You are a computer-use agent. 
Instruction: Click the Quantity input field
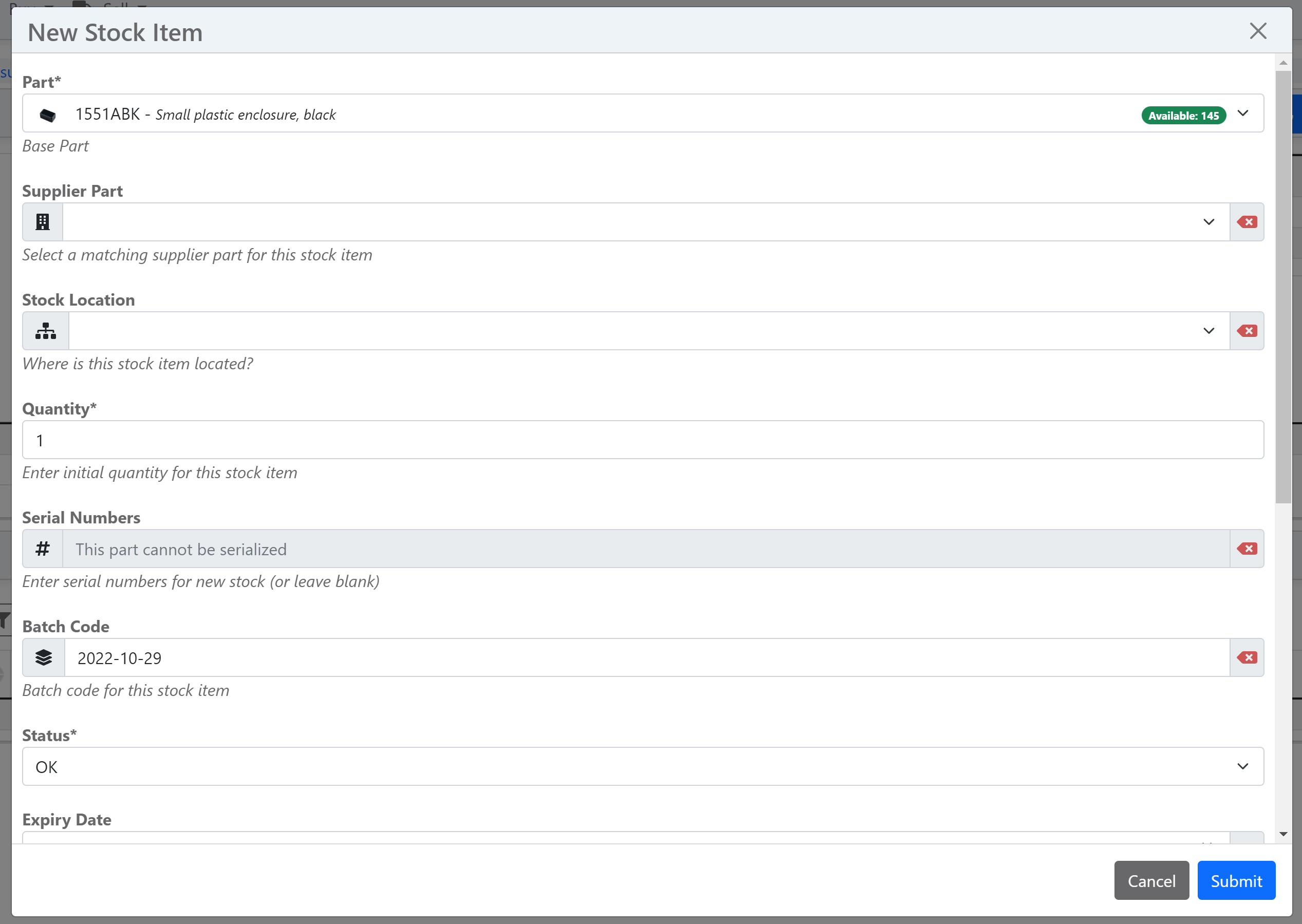point(643,440)
